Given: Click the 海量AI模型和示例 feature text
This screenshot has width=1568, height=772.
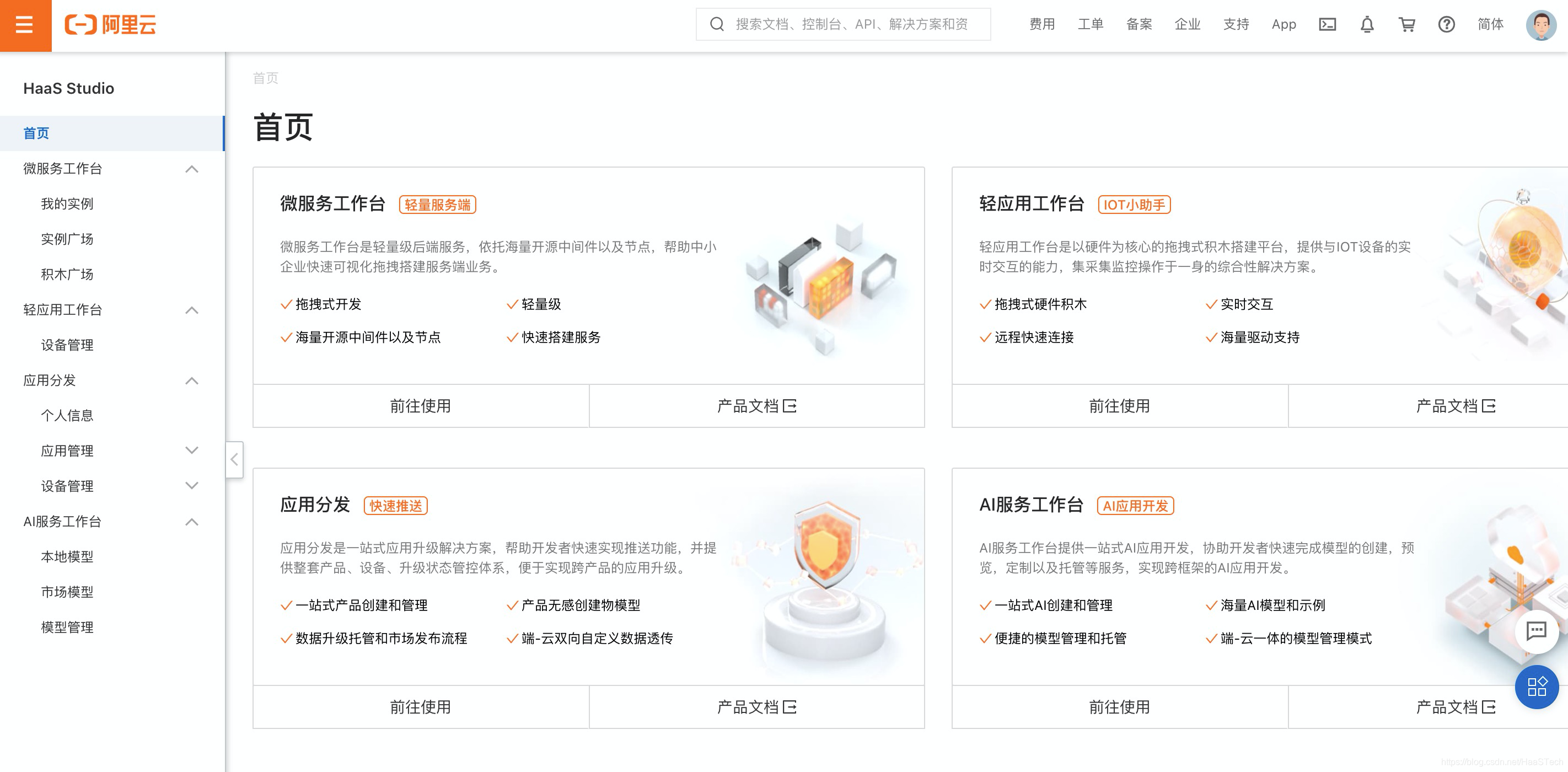Looking at the screenshot, I should point(1273,605).
